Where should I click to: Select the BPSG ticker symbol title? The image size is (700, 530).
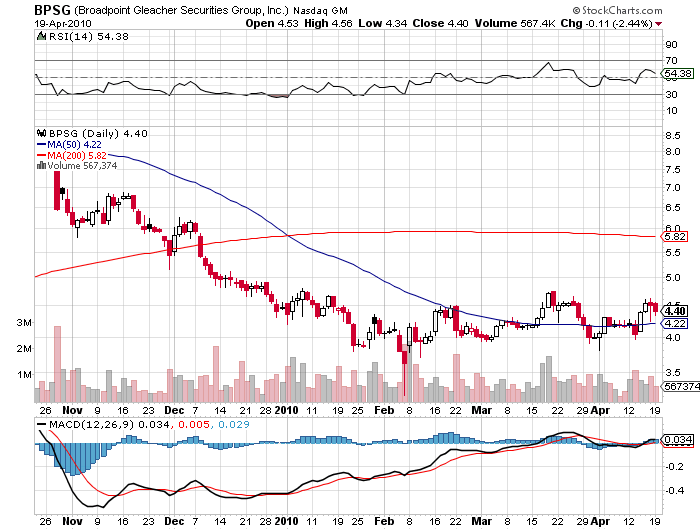point(53,10)
